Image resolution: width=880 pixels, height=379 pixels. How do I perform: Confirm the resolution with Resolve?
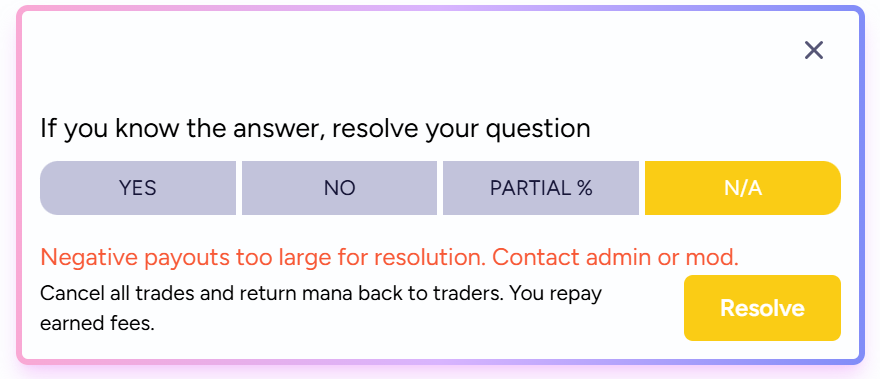tap(762, 308)
